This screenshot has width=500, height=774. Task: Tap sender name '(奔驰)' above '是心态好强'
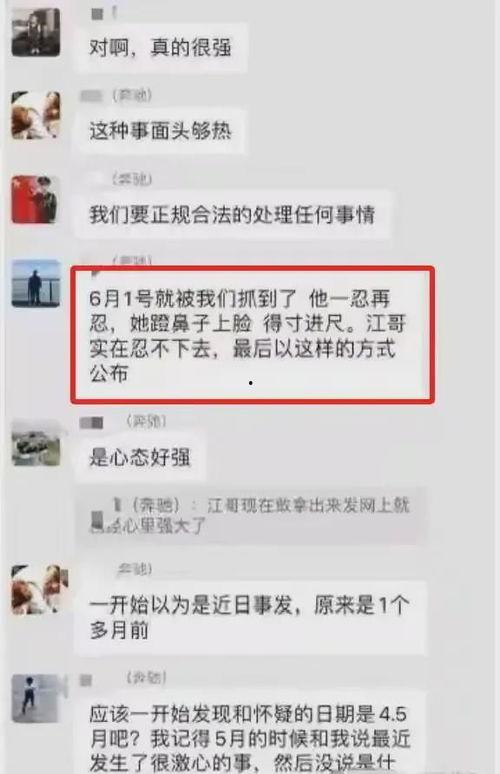click(146, 421)
